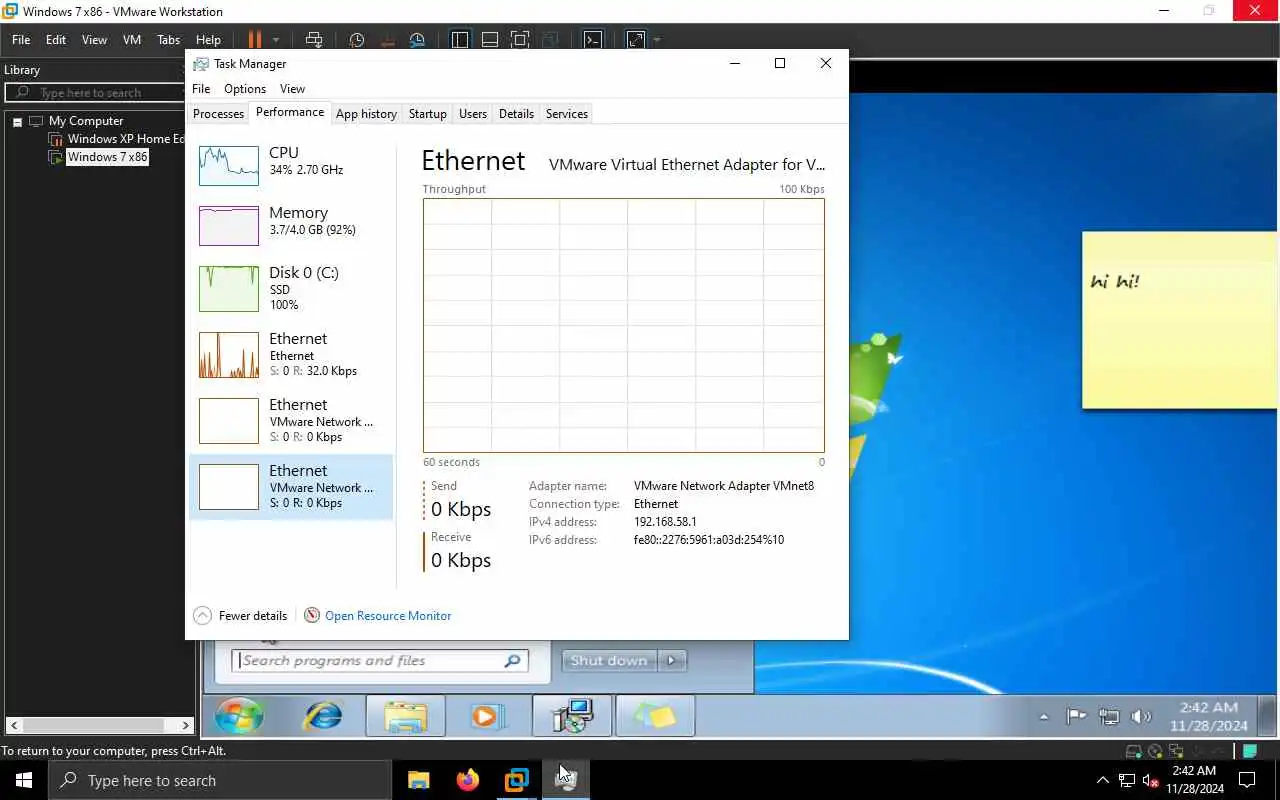The image size is (1280, 800).
Task: Click Fewer details expander in Task Manager
Action: pyautogui.click(x=240, y=616)
